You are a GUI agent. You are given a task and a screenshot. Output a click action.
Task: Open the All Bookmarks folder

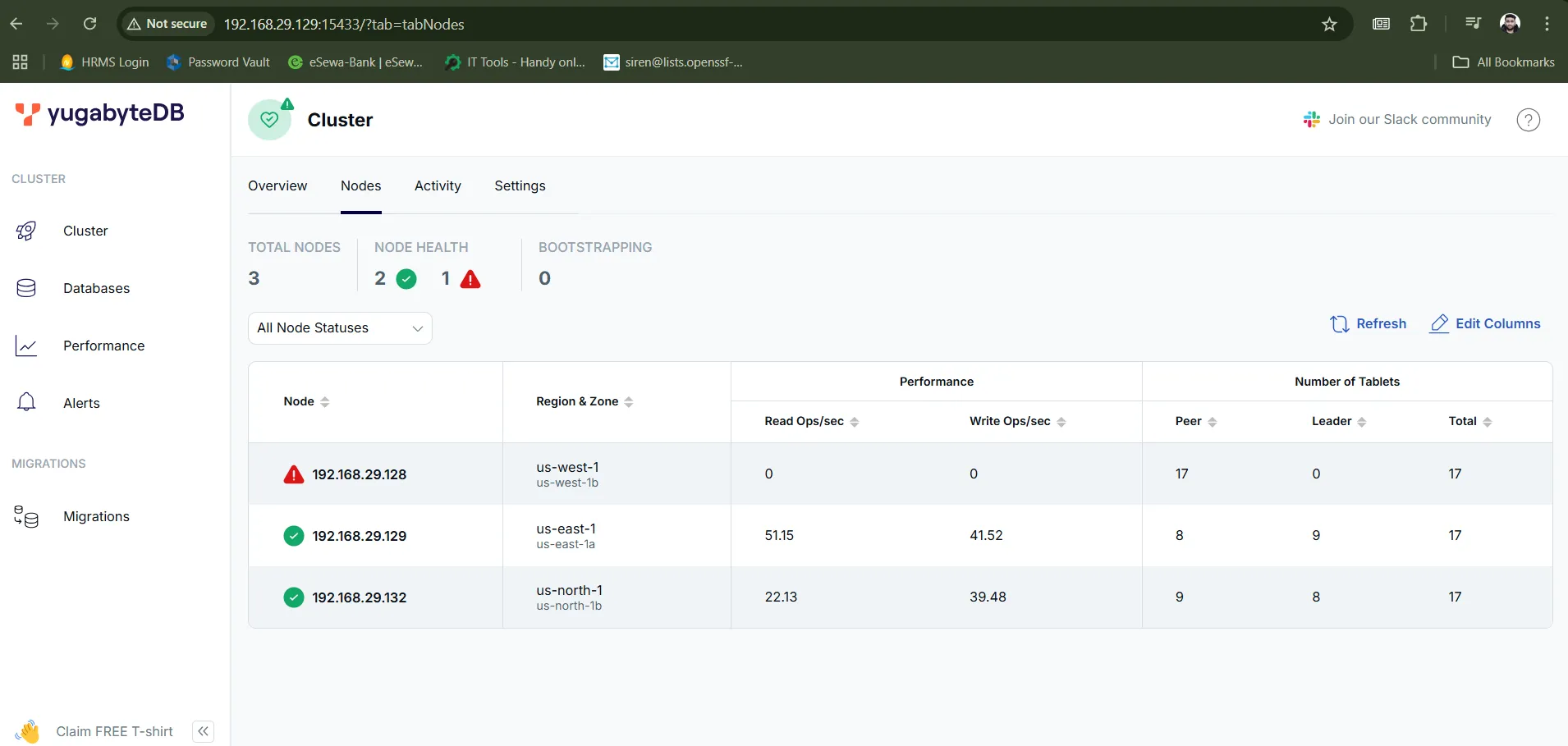[x=1503, y=62]
